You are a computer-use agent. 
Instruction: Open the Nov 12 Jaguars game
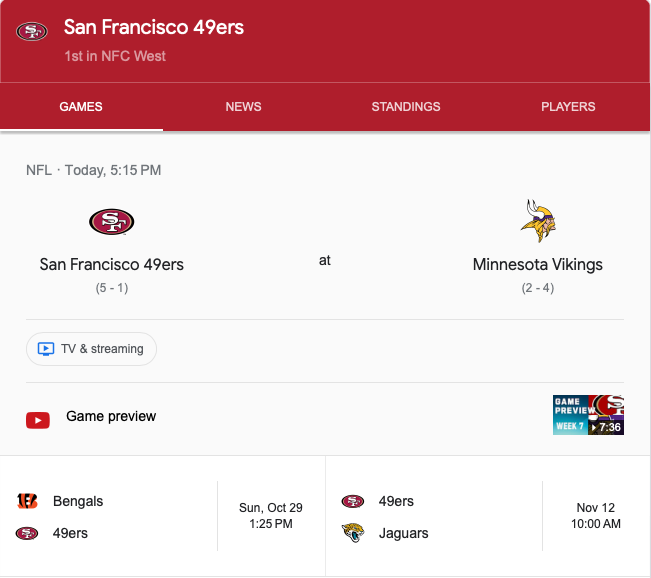pyautogui.click(x=597, y=516)
